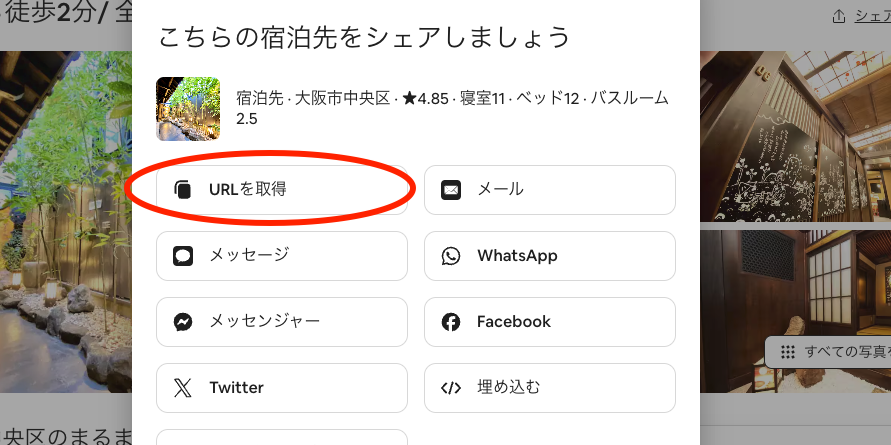Click the listing thumbnail in share dialog
Image resolution: width=891 pixels, height=445 pixels.
188,109
